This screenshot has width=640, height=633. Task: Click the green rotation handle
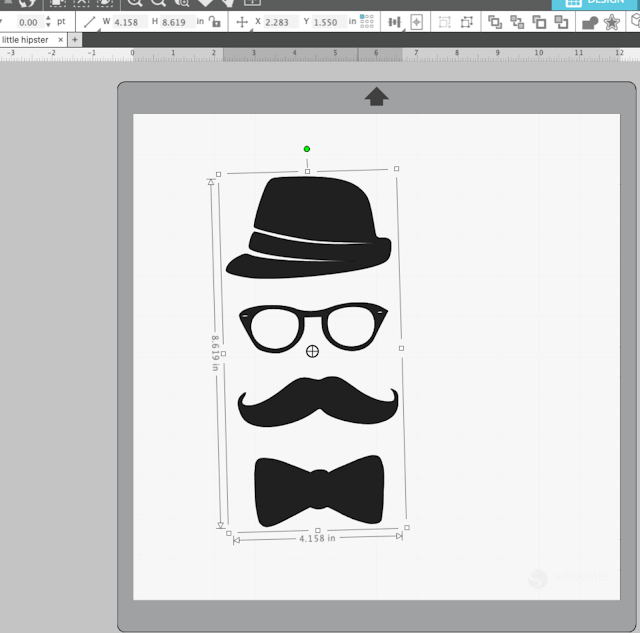(x=307, y=149)
